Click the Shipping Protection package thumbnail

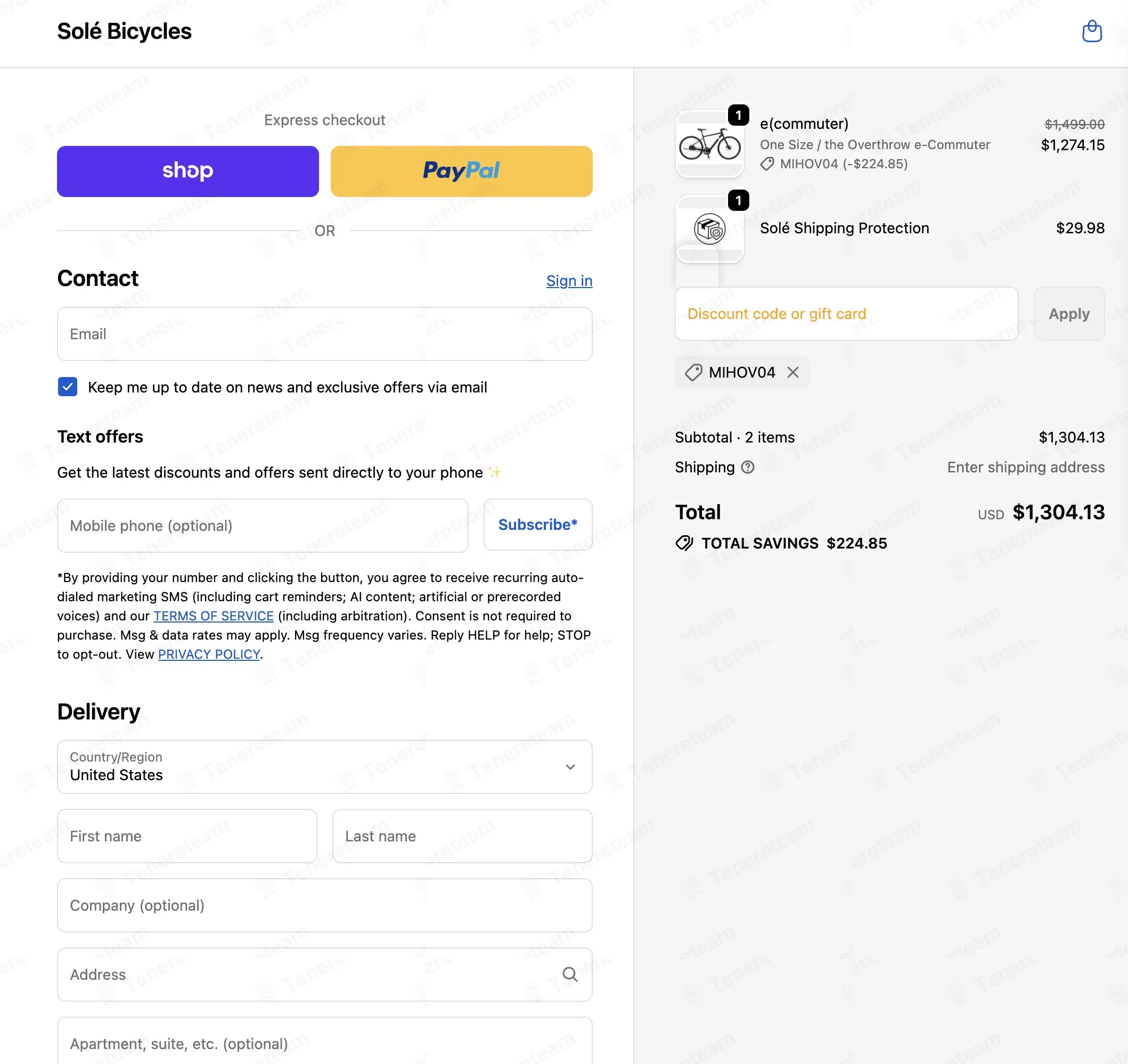click(709, 228)
